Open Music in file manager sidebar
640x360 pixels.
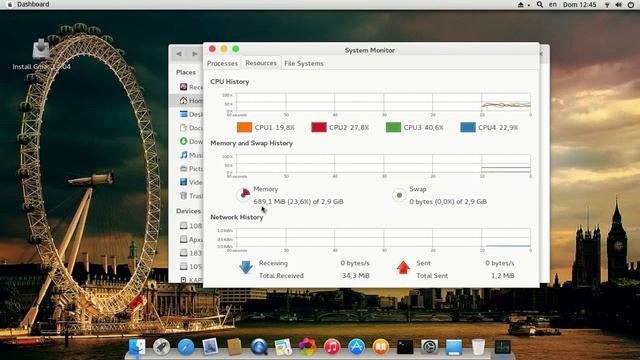[191, 155]
